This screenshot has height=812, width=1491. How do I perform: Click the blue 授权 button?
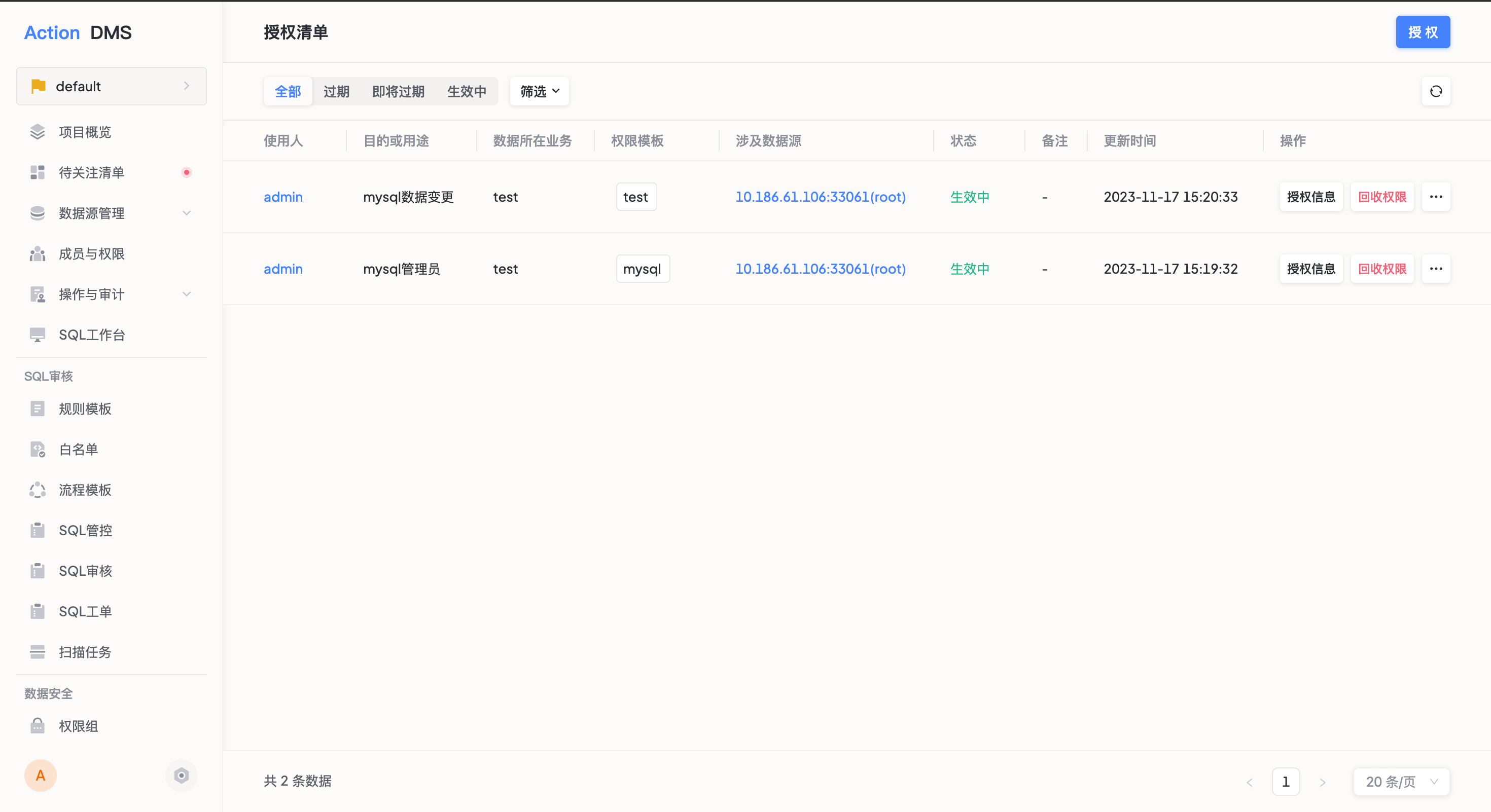[1423, 32]
